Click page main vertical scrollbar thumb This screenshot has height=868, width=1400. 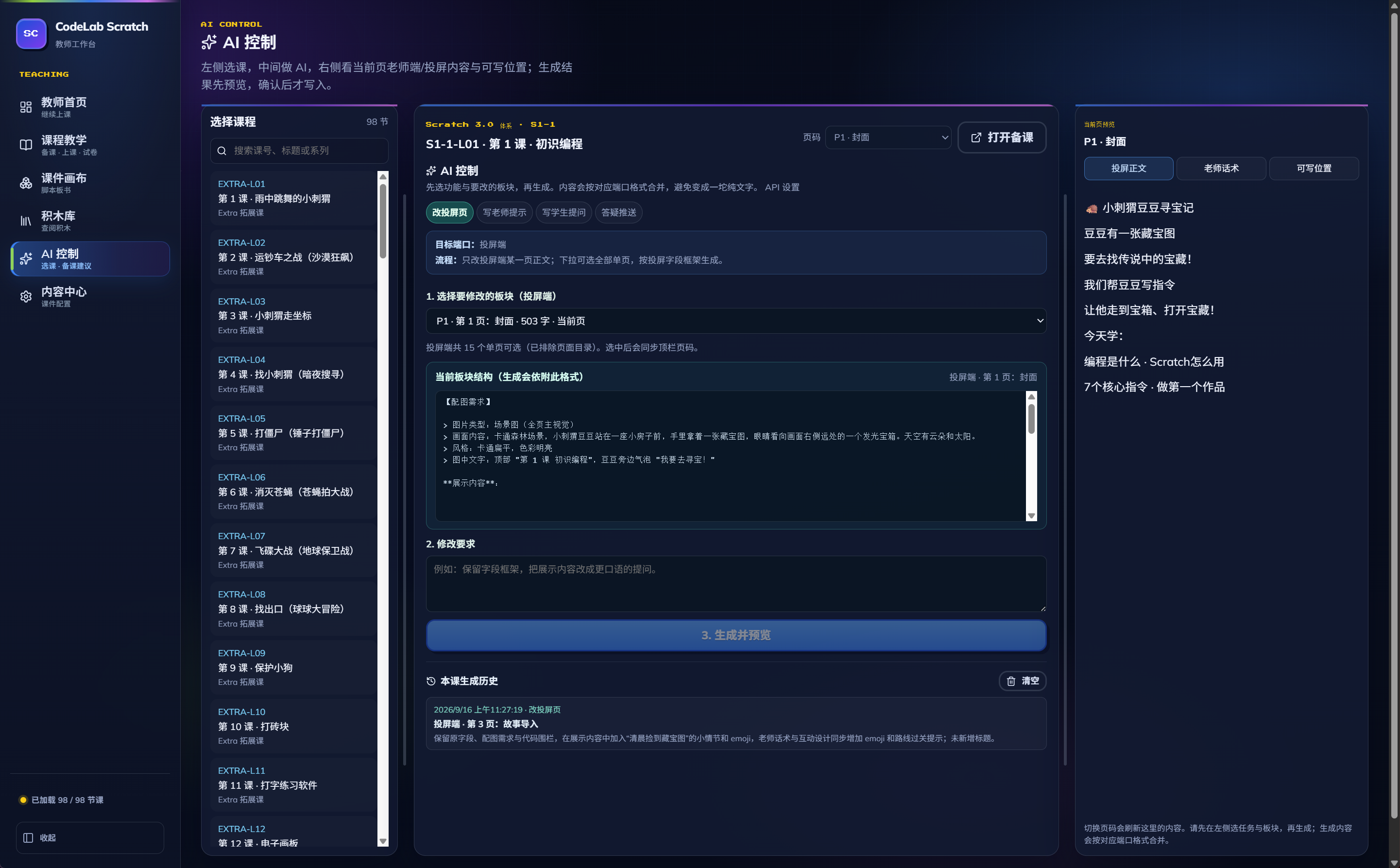click(1394, 416)
